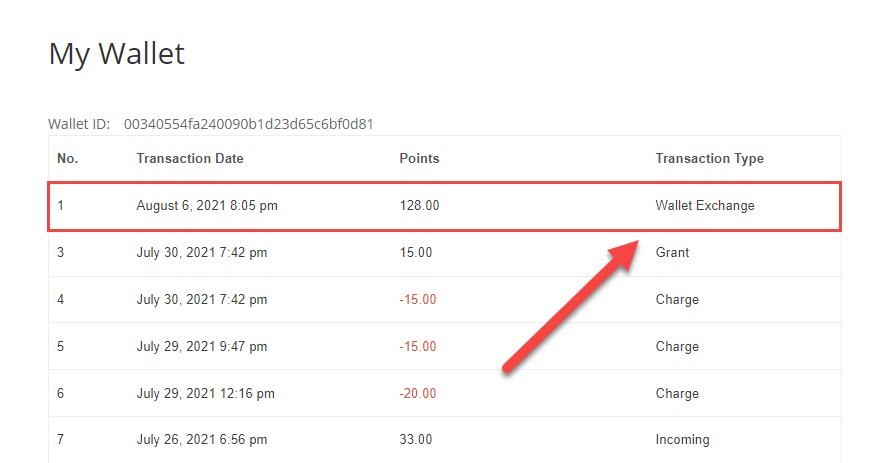Click the 33.00 points value

point(415,439)
